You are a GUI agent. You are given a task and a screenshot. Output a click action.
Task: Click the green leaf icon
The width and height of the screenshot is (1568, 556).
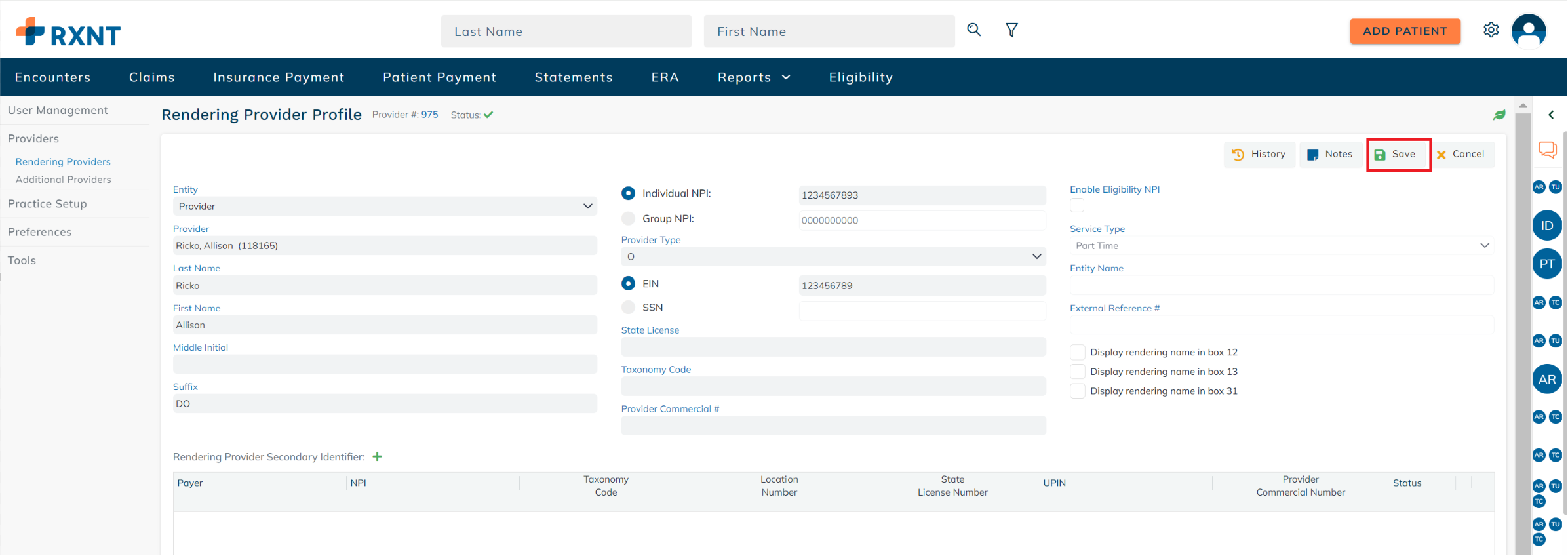(x=1499, y=115)
